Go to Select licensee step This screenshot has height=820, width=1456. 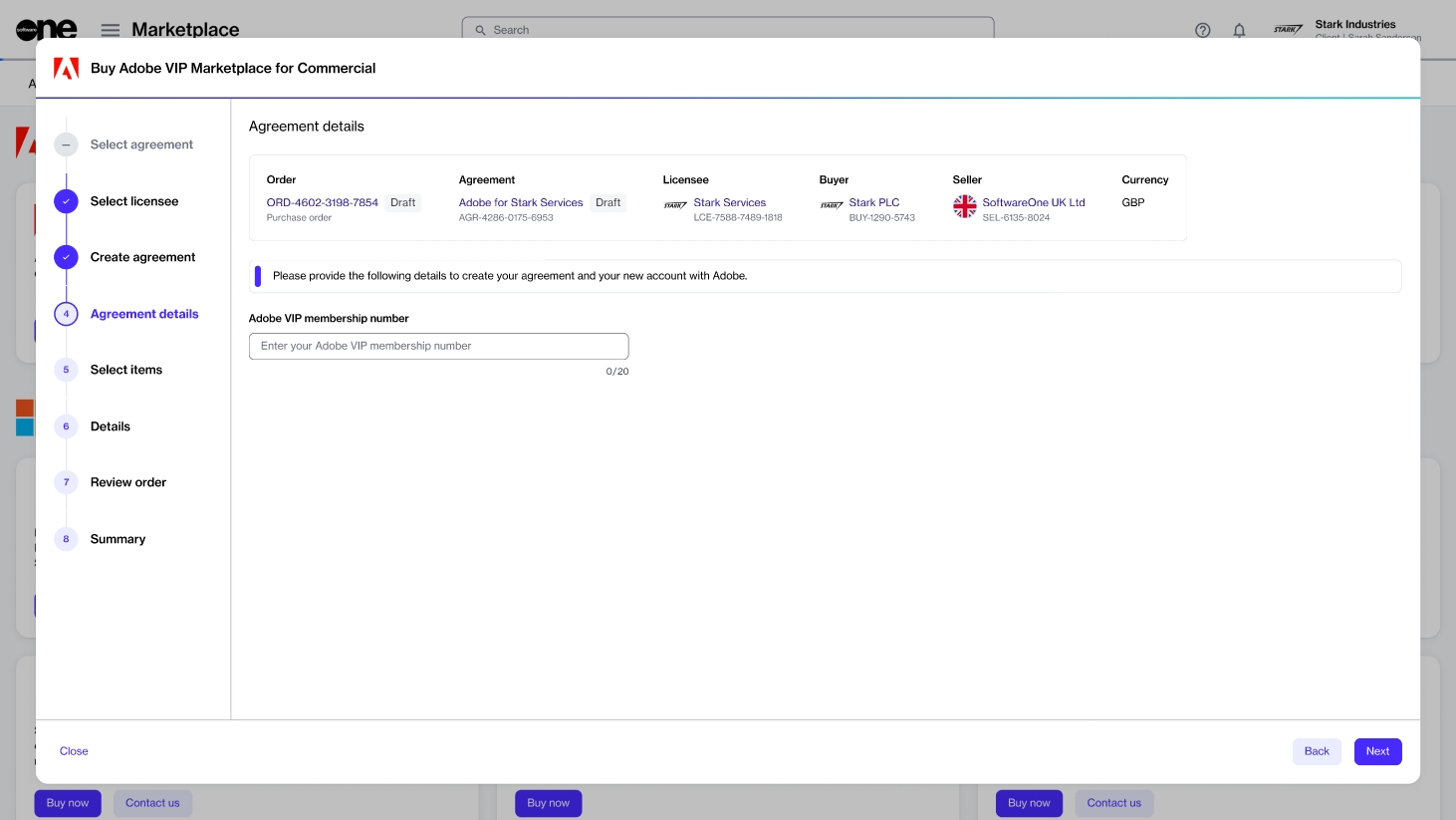134,201
